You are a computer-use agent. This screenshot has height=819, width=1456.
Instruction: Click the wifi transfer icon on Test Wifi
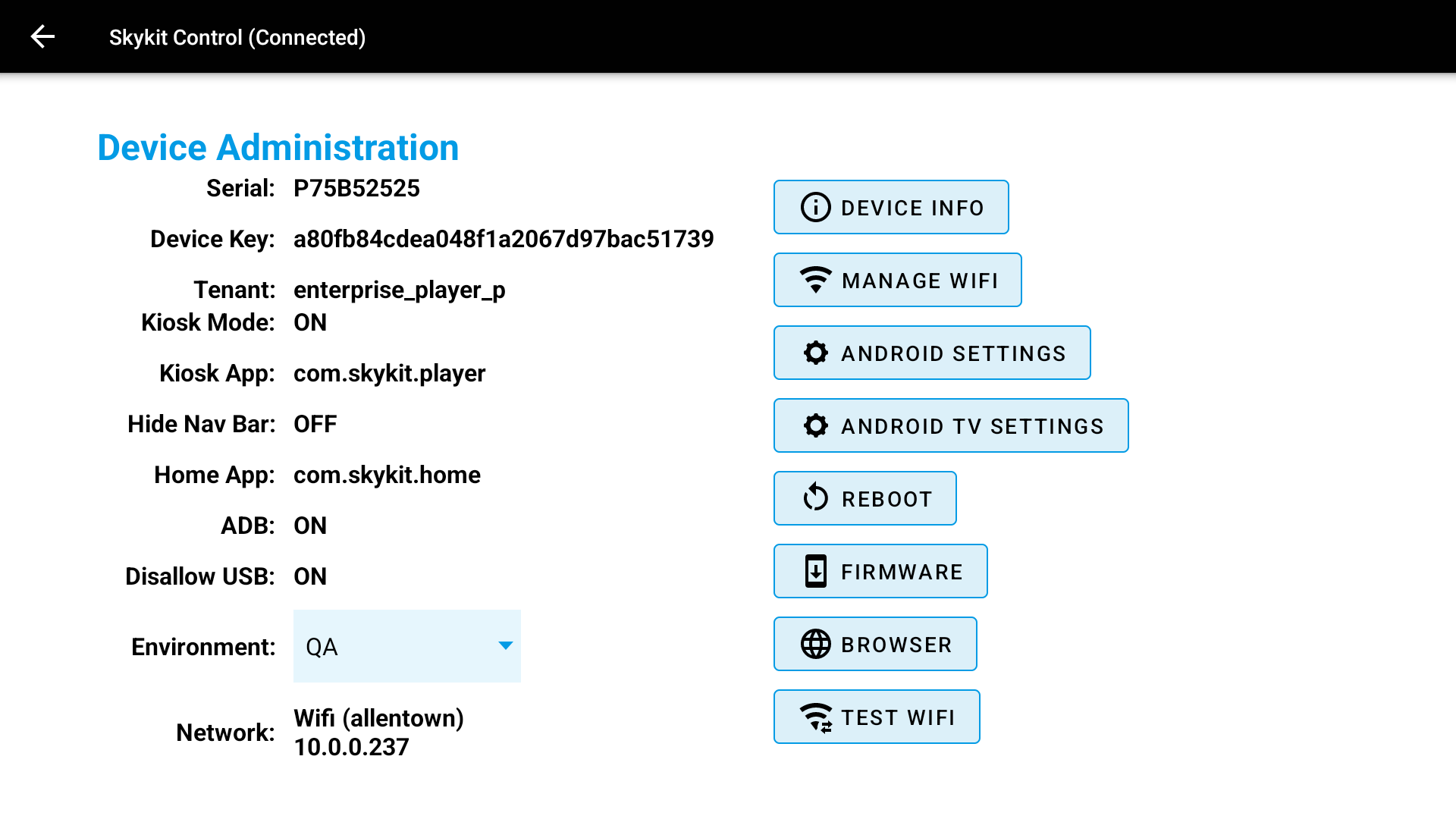tap(816, 717)
